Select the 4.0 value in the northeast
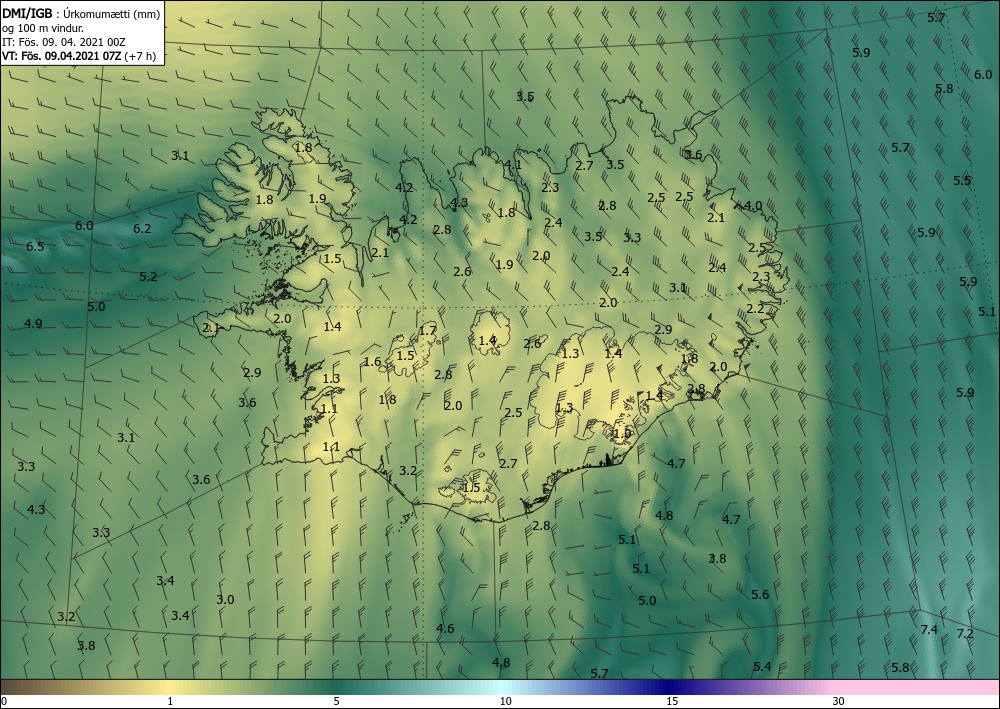The image size is (1000, 709). (753, 205)
